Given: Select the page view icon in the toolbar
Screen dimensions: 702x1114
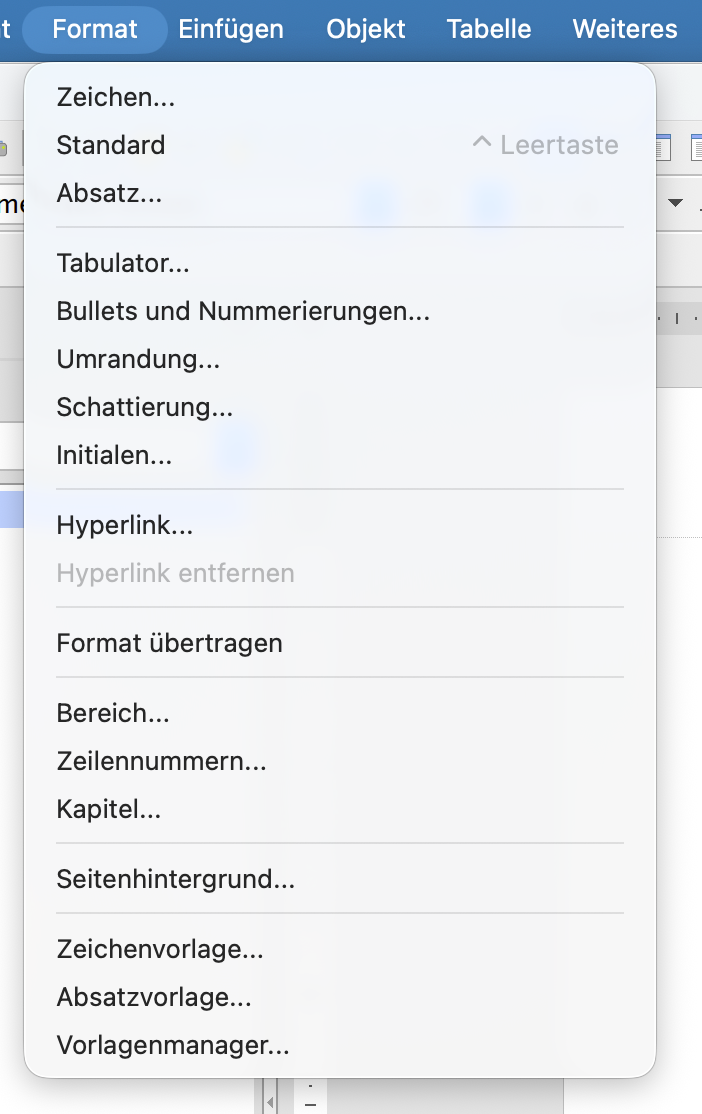Looking at the screenshot, I should click(x=662, y=145).
